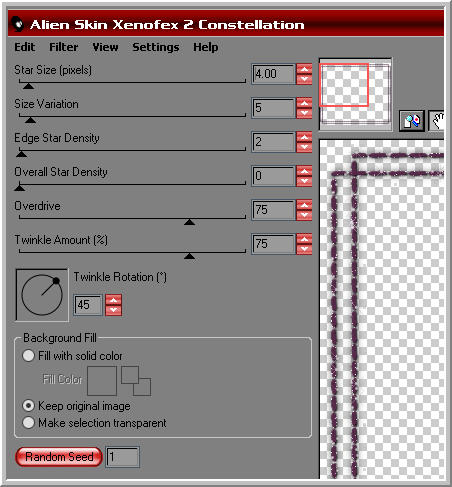Viewport: 452px width, 487px height.
Task: Increase Star Size with the up arrow
Action: tap(304, 69)
